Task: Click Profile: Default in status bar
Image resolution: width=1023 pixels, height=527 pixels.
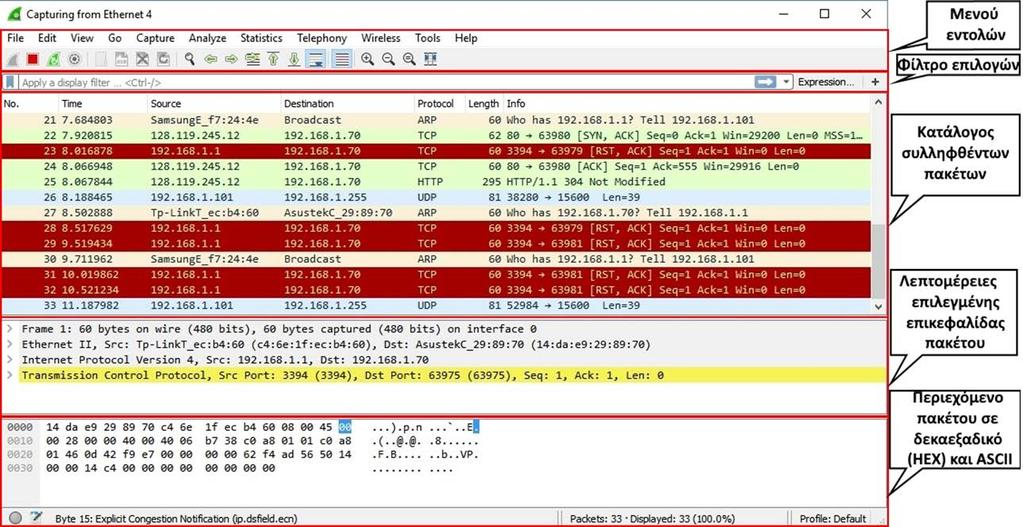Action: 833,519
